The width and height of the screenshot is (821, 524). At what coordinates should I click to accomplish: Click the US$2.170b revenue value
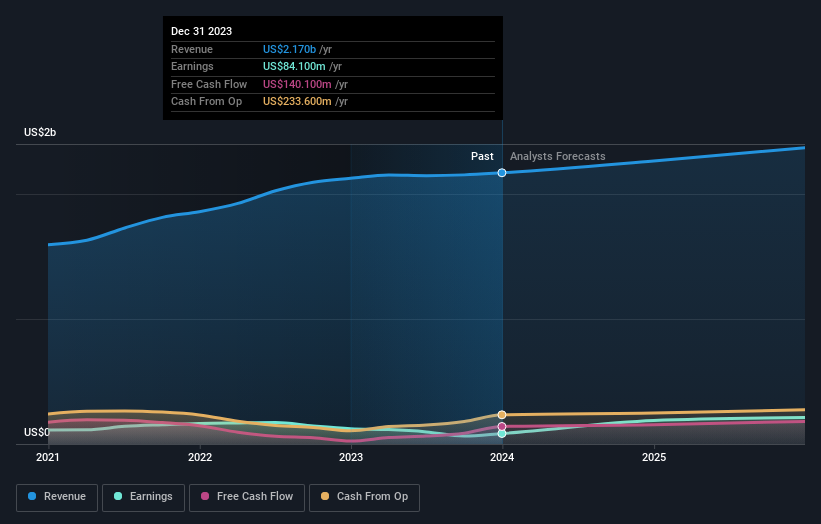(290, 49)
